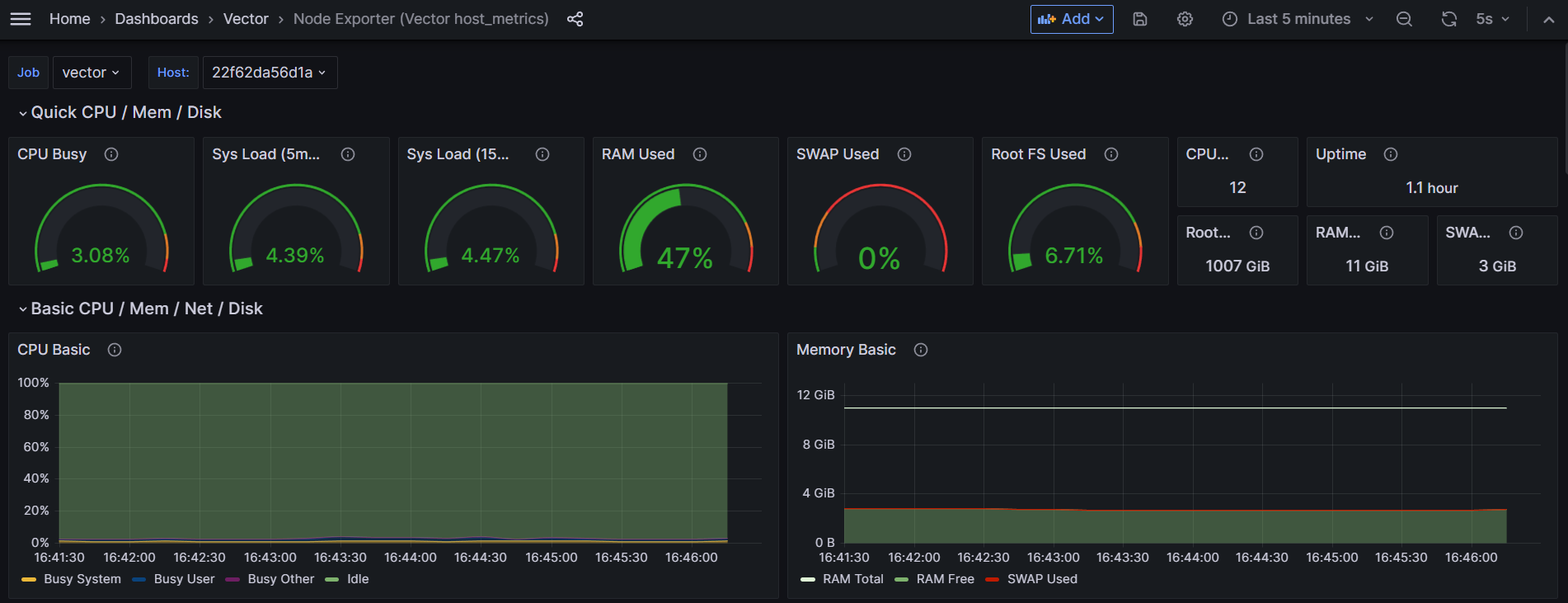Open the Host selector dropdown
Viewport: 1568px width, 603px height.
pos(269,73)
